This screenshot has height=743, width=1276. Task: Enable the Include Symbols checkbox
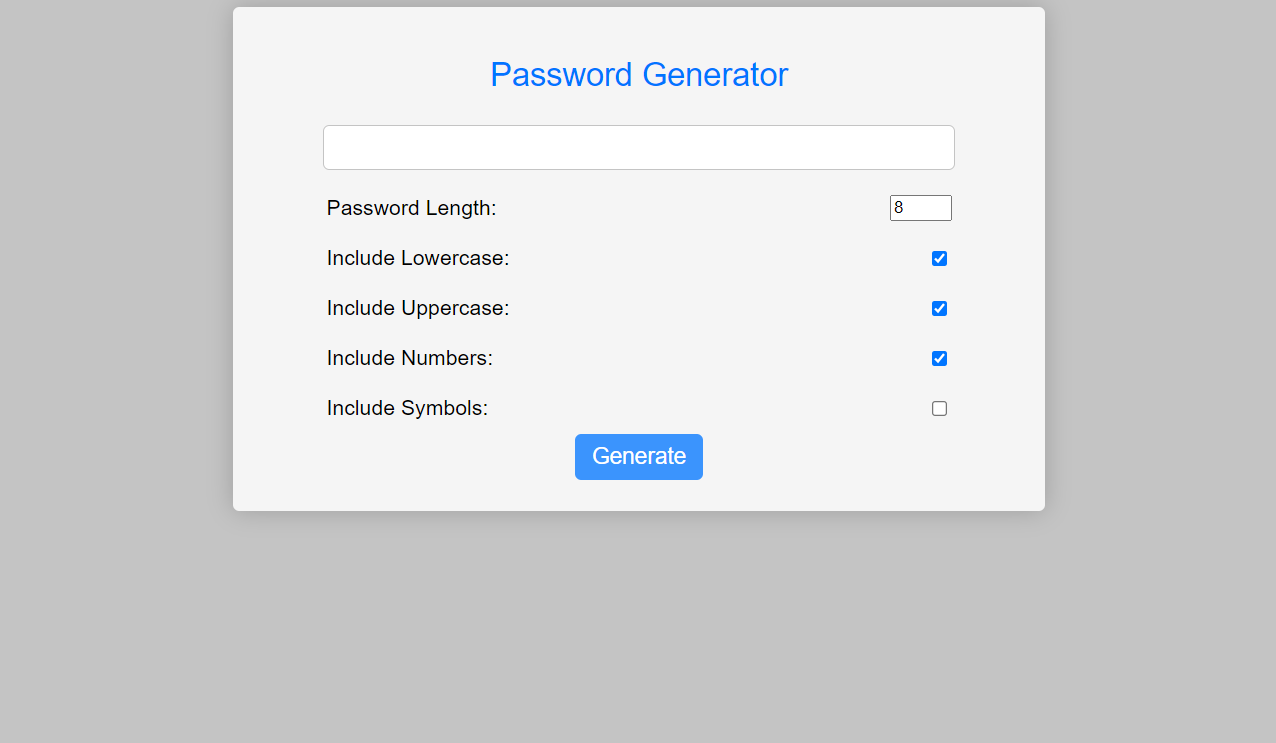click(x=939, y=409)
